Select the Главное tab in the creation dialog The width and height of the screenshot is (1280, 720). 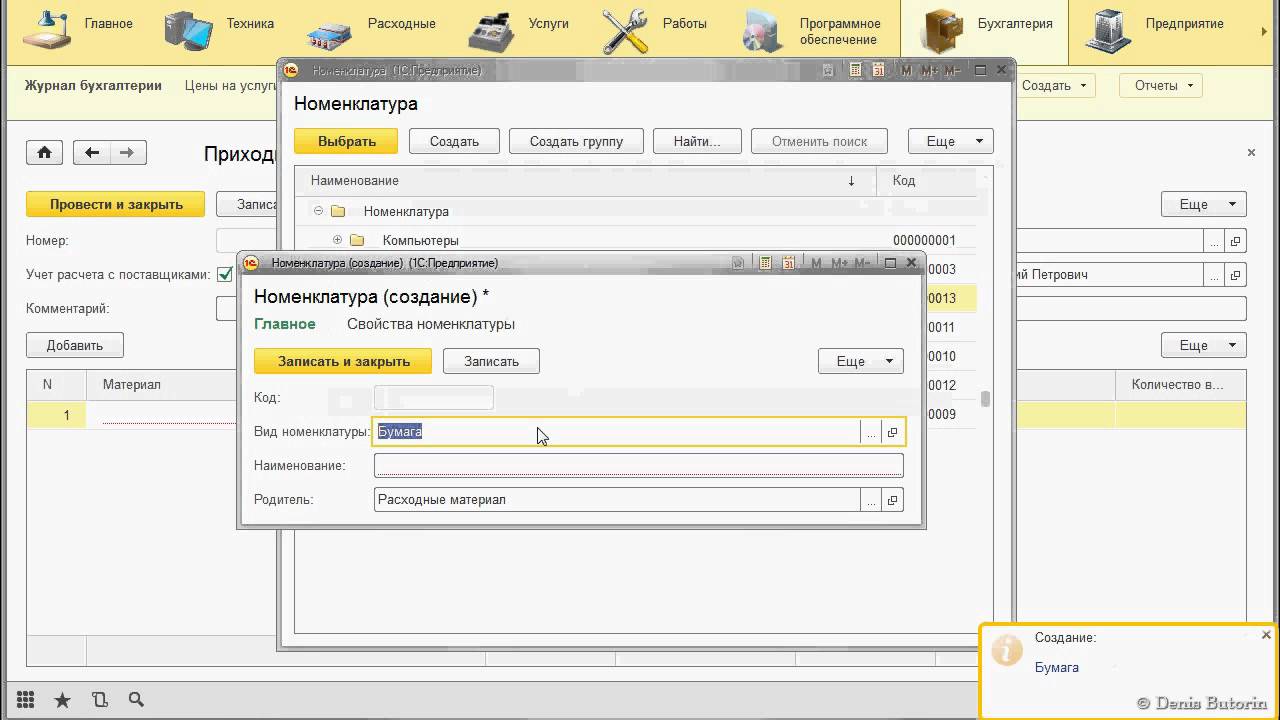coord(285,324)
